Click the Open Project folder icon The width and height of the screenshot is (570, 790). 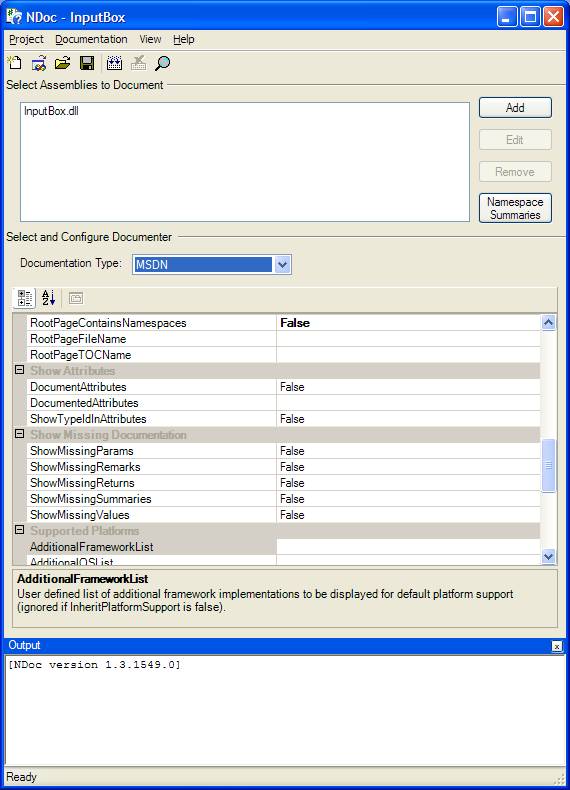(62, 63)
